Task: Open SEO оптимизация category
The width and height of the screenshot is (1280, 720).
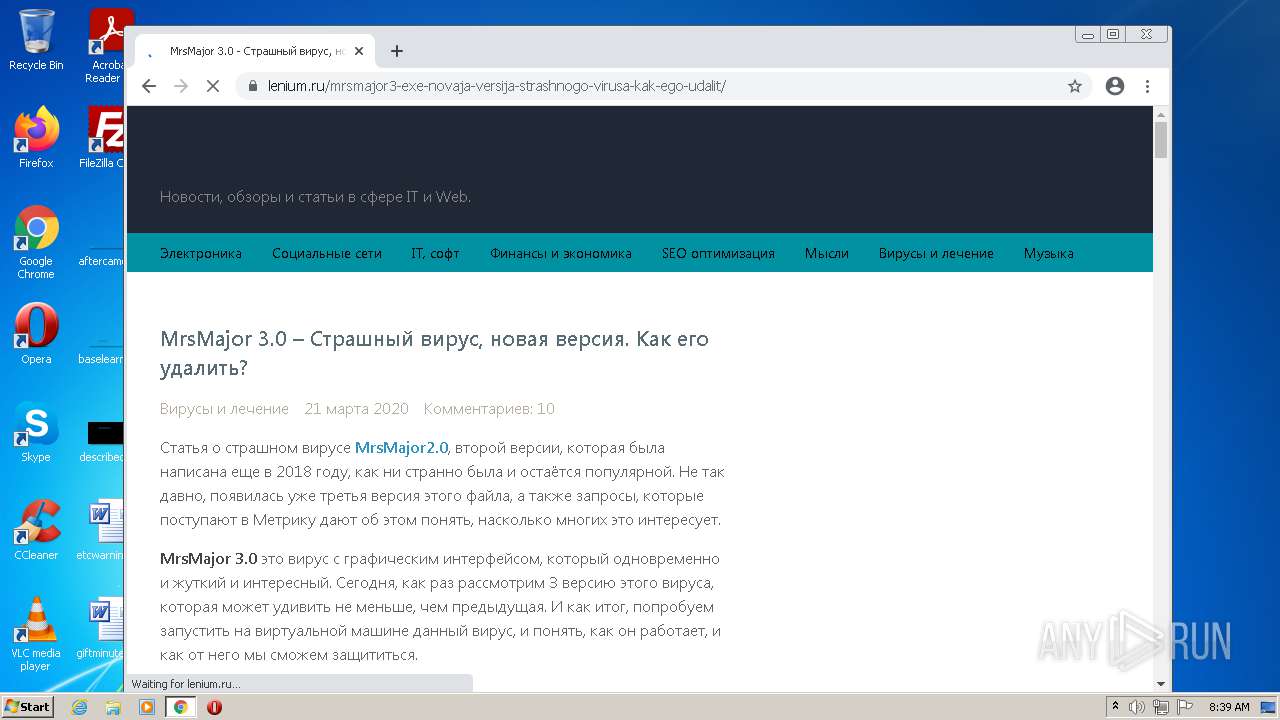Action: (718, 253)
